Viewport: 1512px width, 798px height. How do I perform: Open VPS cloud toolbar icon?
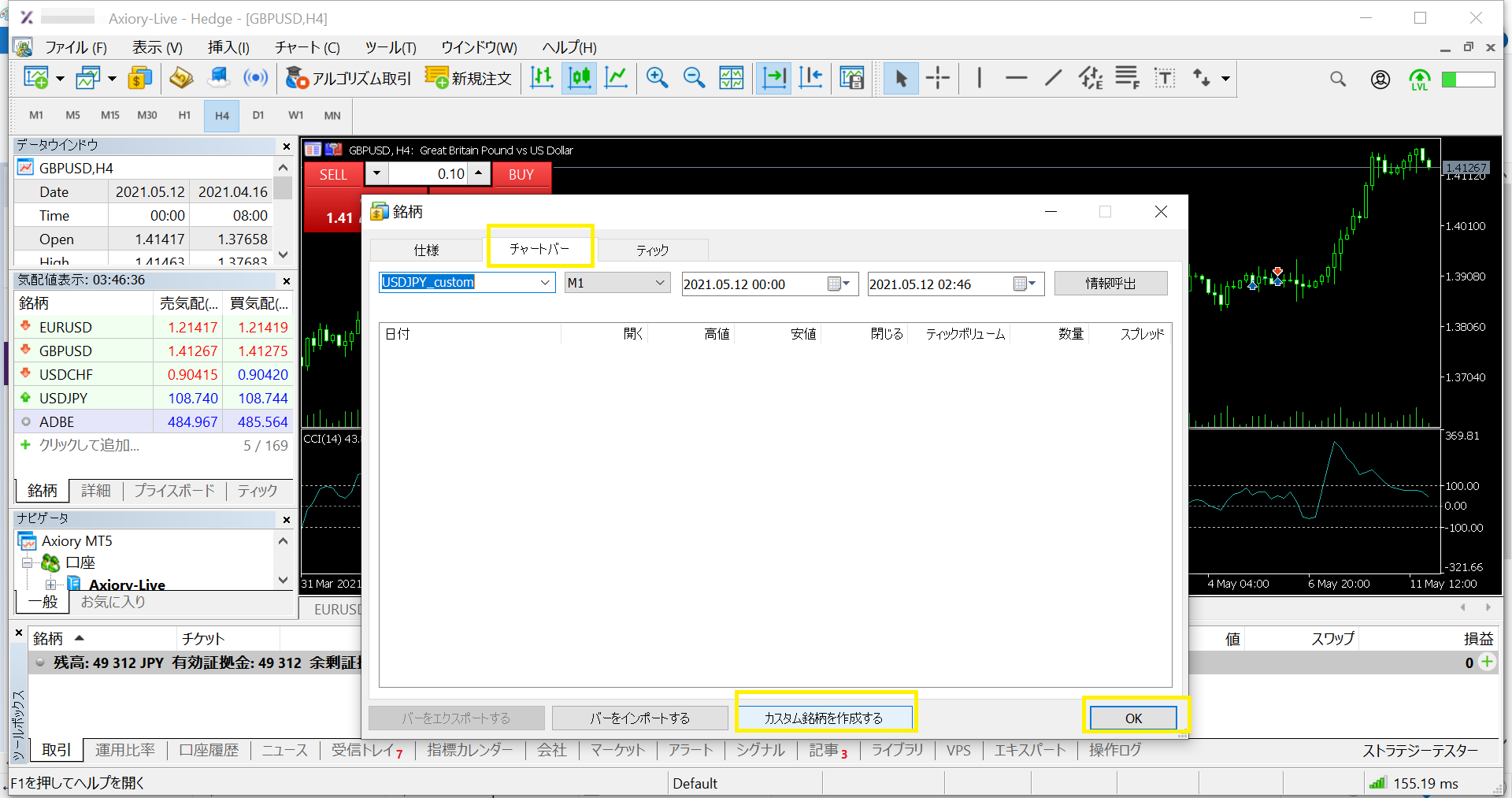(x=218, y=78)
